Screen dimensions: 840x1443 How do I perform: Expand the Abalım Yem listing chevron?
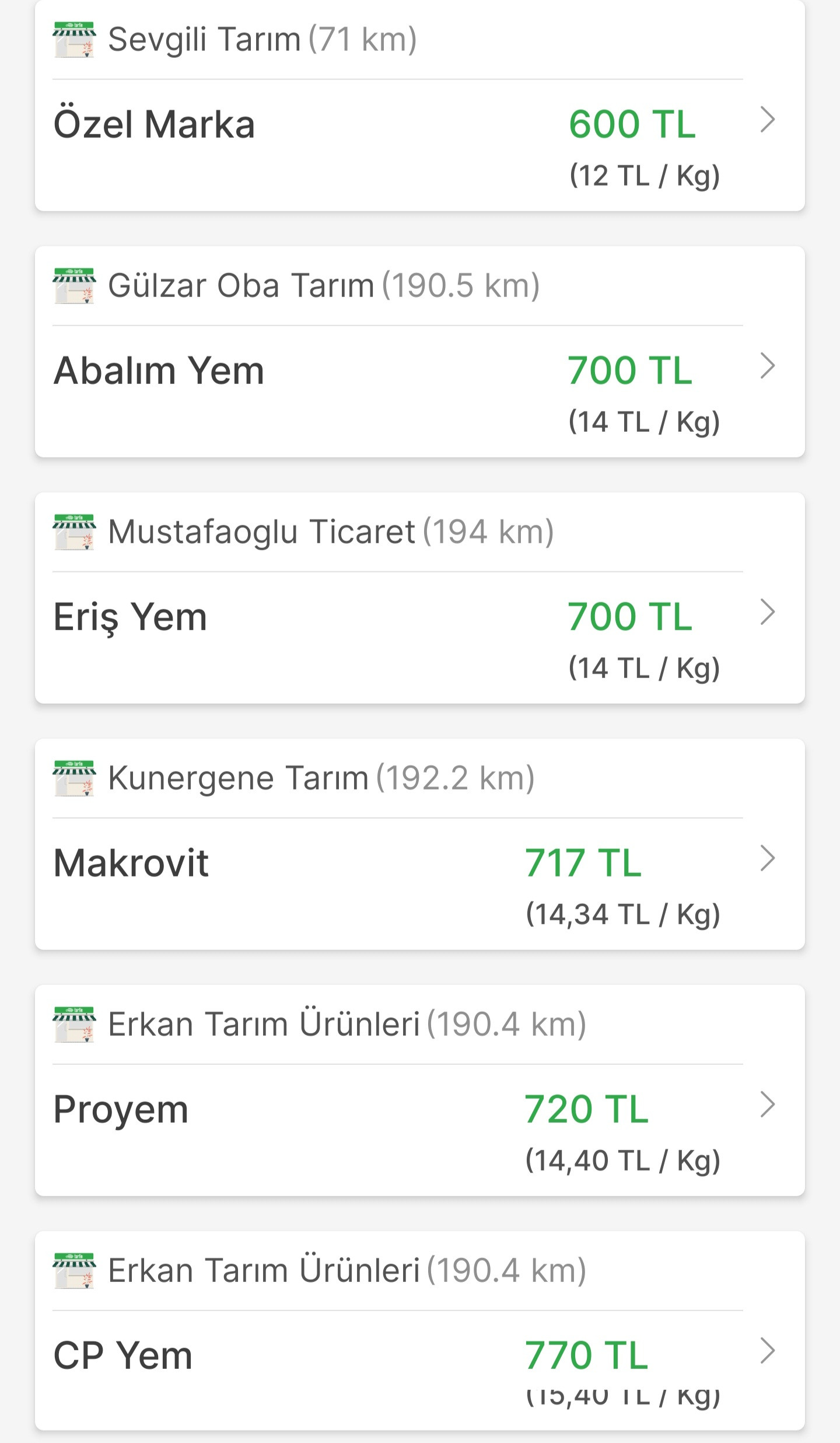point(768,366)
